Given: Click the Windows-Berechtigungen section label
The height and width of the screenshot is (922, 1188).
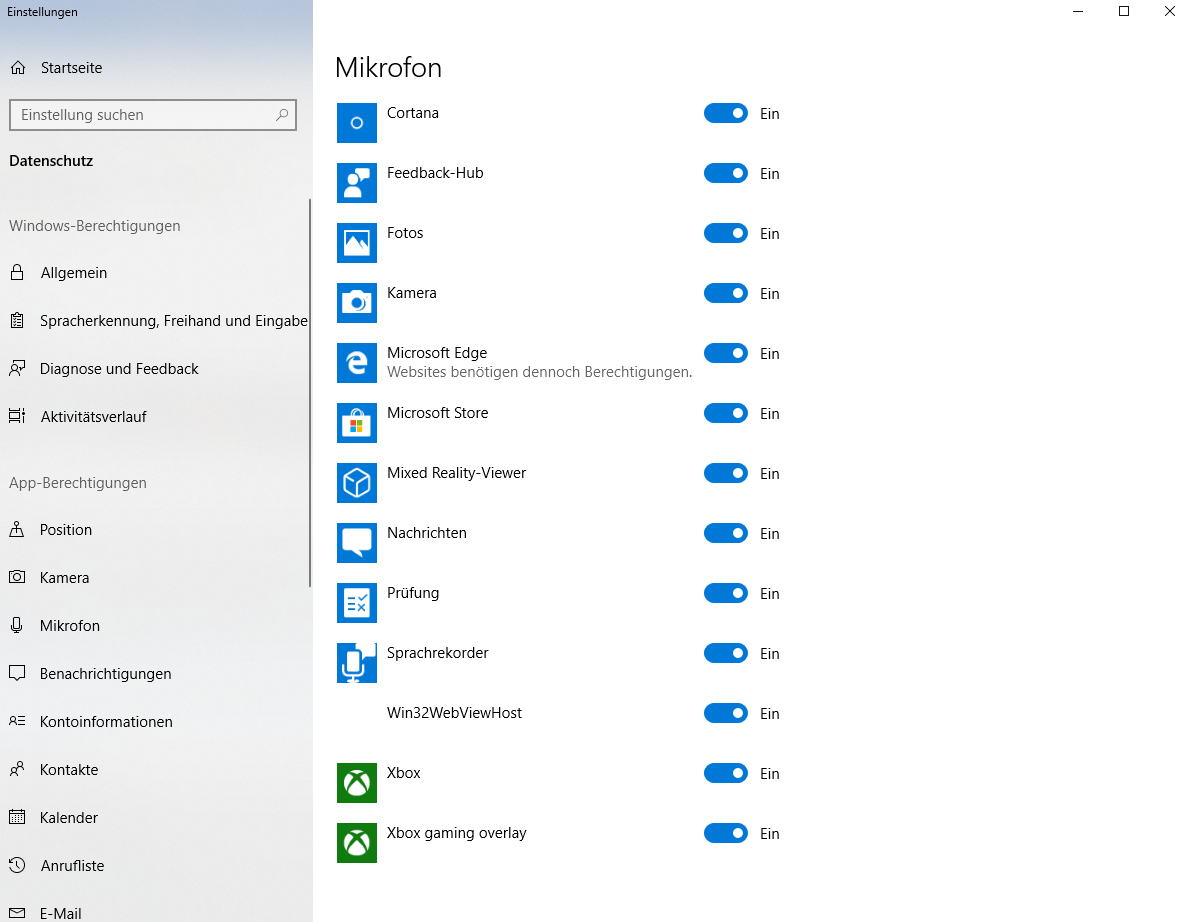Looking at the screenshot, I should click(x=95, y=226).
